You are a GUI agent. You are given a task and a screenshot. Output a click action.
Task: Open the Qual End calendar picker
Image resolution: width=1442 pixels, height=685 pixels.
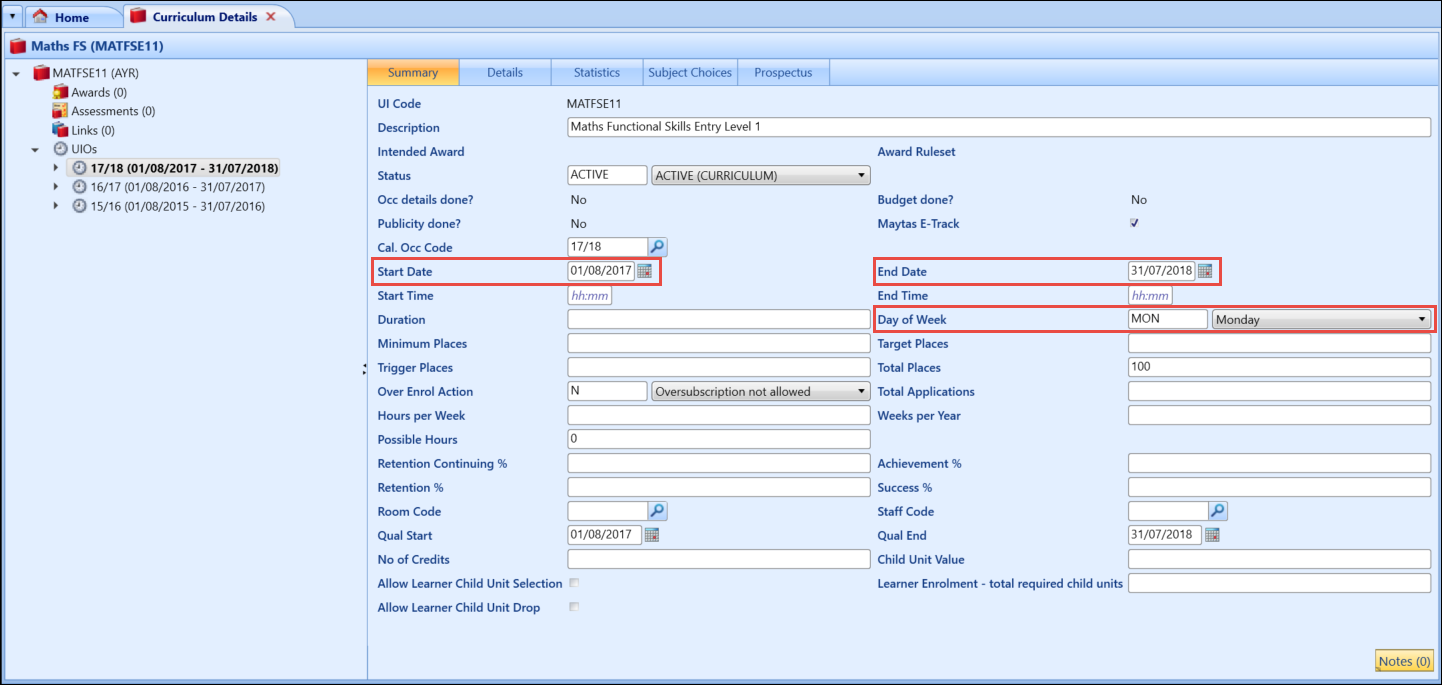tap(1211, 535)
